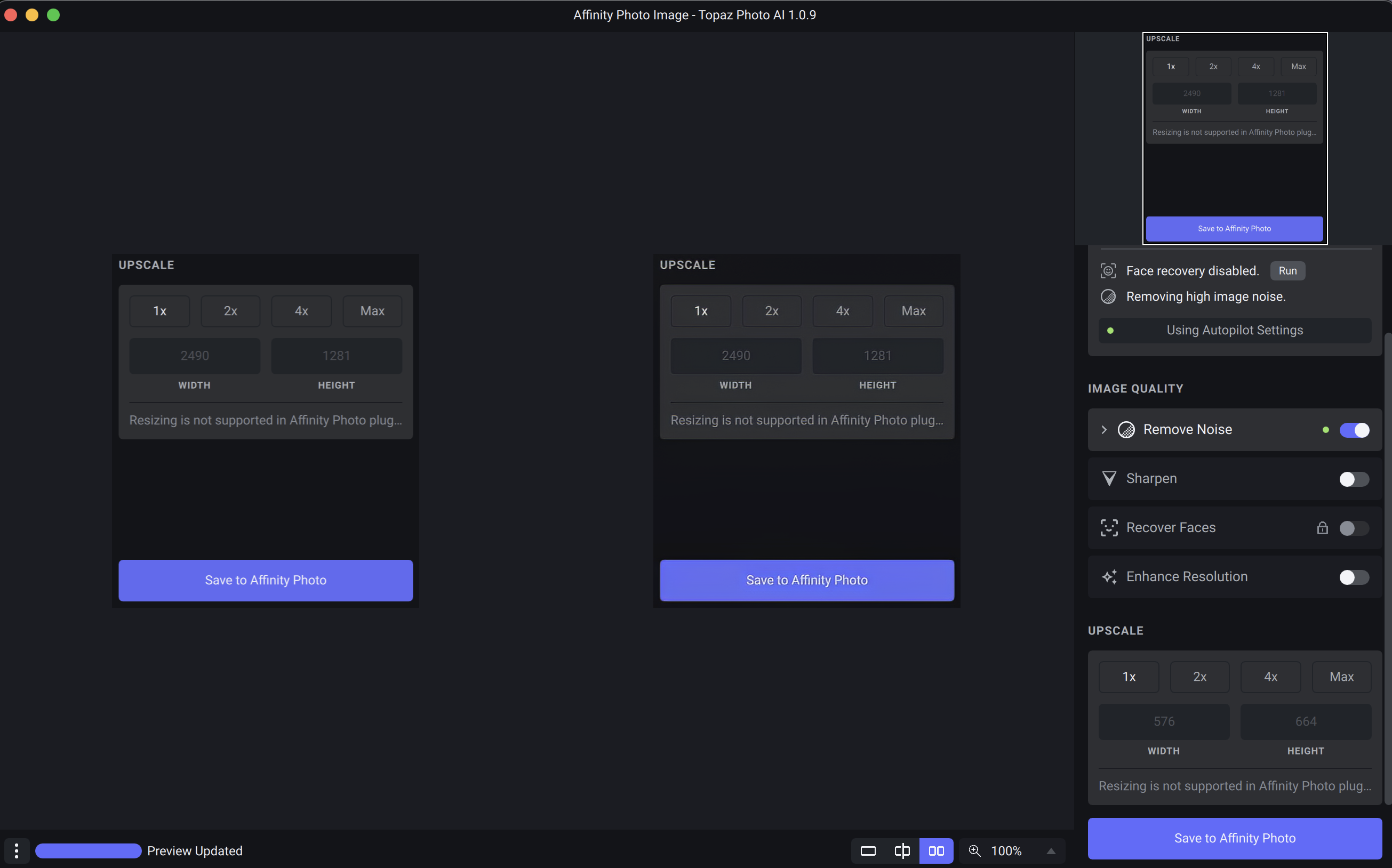Run face recovery
The height and width of the screenshot is (868, 1392).
[x=1287, y=271]
